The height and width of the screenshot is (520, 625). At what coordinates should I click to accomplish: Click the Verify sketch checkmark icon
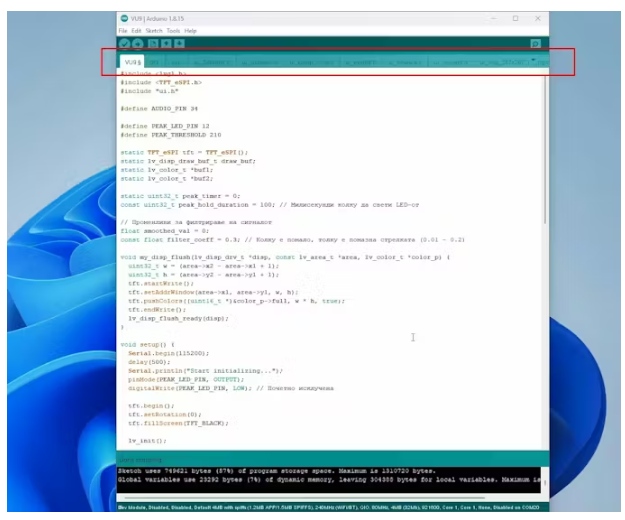point(123,44)
